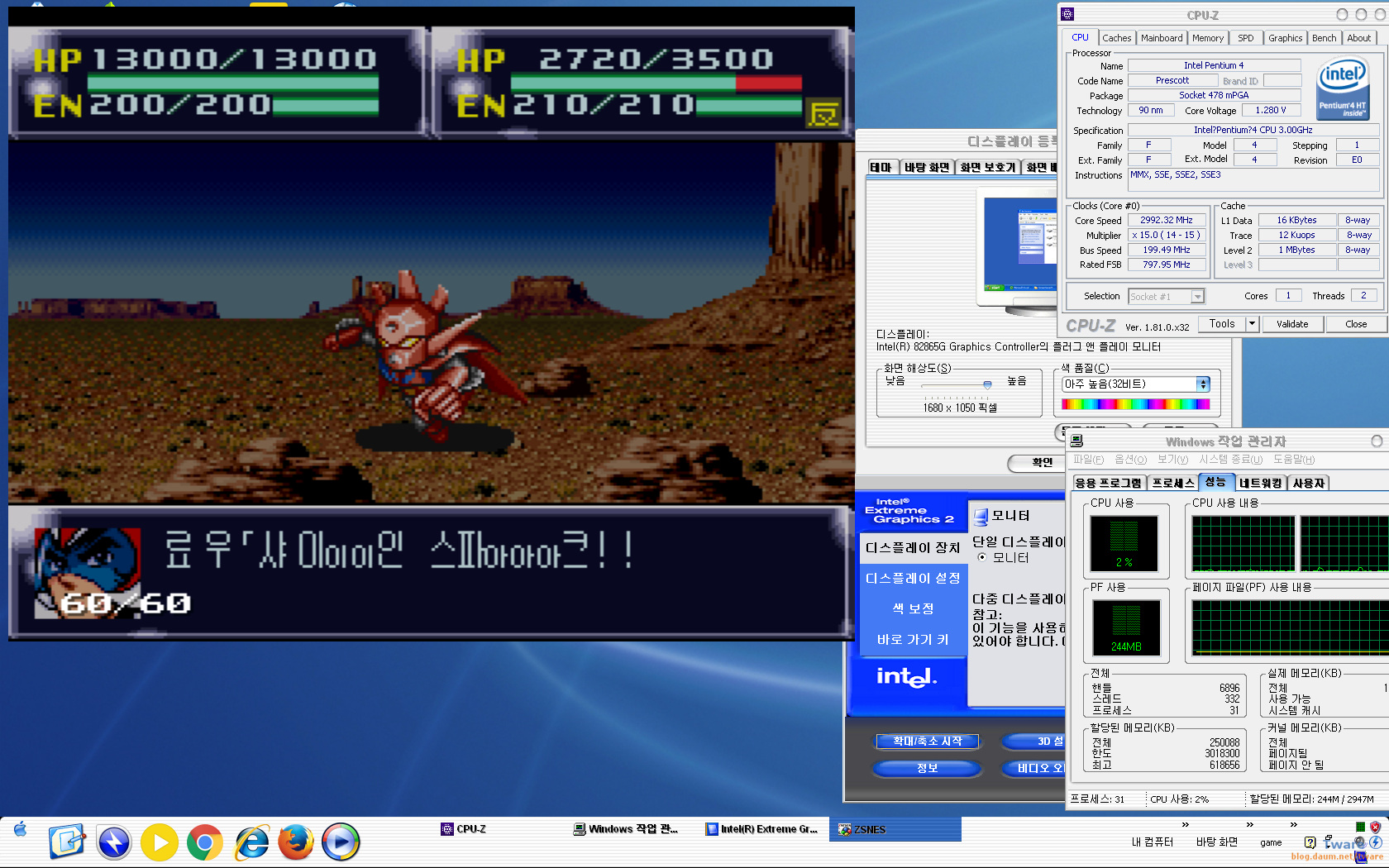Expand the 내 컴퓨터 toolbar chevron
The image size is (1389, 868).
[x=1185, y=825]
